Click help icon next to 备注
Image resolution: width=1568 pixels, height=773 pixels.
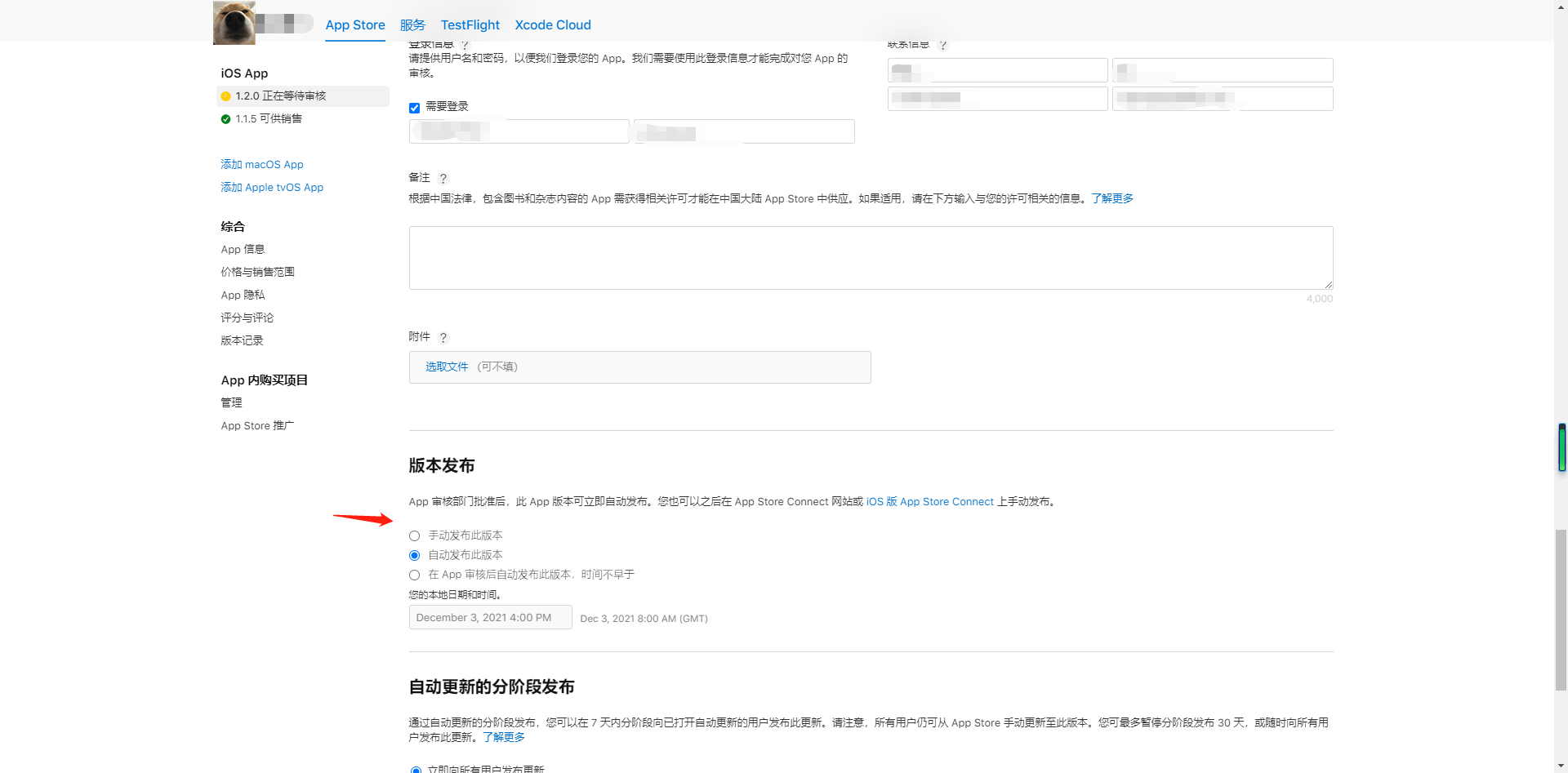click(x=443, y=179)
